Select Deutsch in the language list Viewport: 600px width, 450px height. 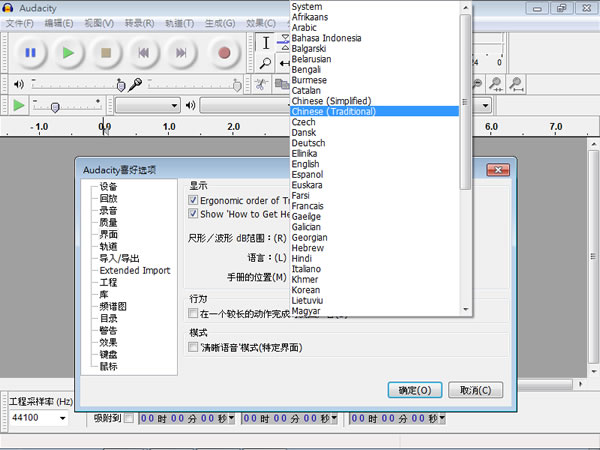(x=308, y=143)
